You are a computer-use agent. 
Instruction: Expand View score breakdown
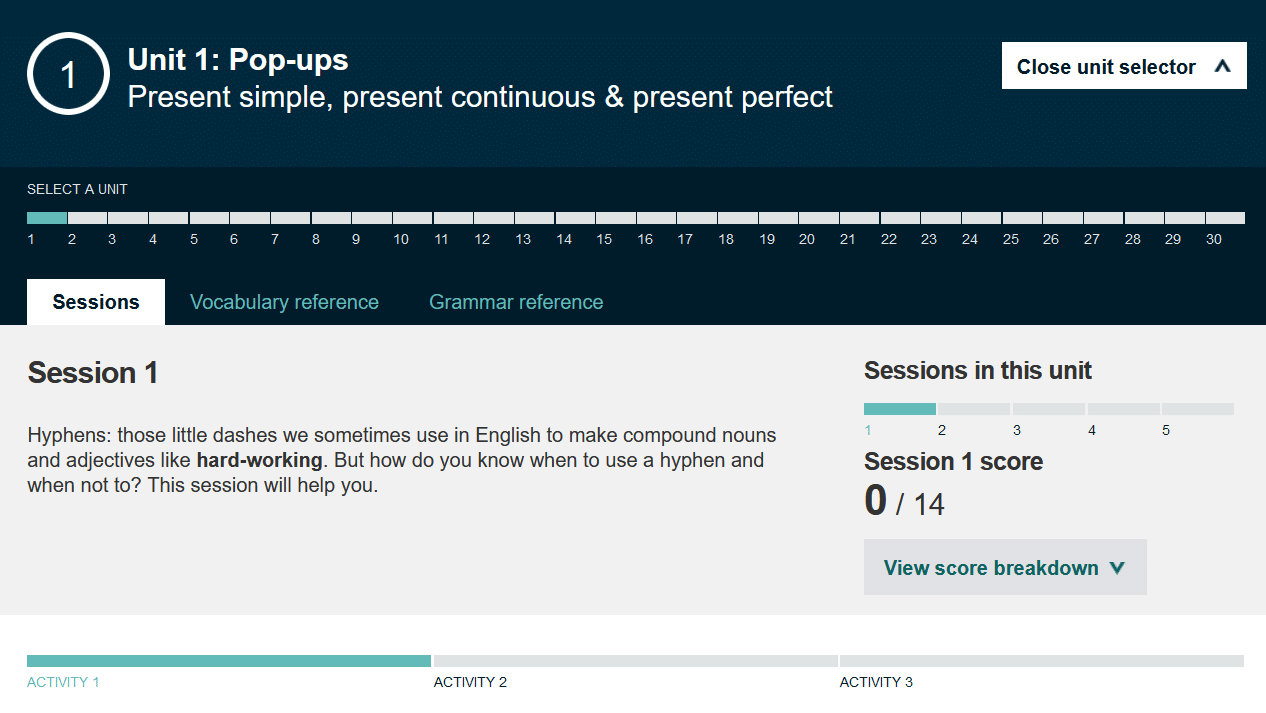1004,567
